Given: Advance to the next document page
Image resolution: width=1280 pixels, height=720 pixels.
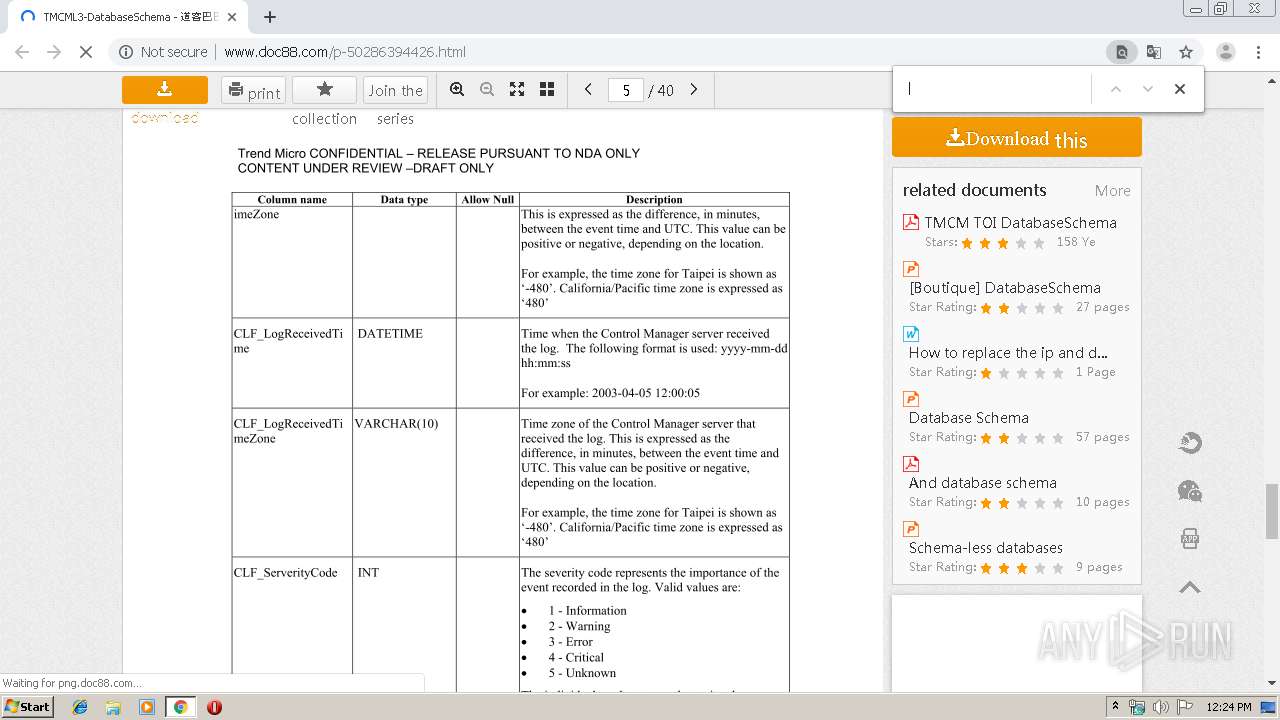Looking at the screenshot, I should [694, 90].
